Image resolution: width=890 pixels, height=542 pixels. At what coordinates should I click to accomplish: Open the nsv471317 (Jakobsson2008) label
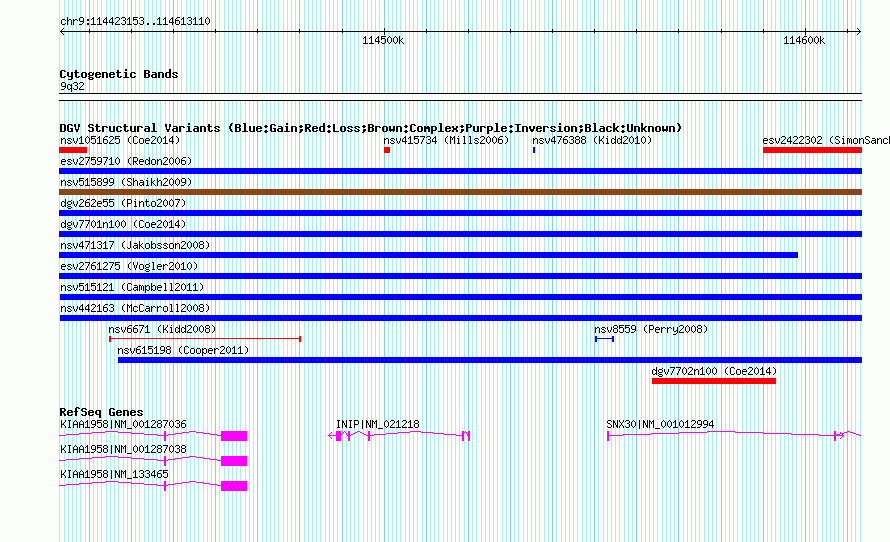[135, 245]
